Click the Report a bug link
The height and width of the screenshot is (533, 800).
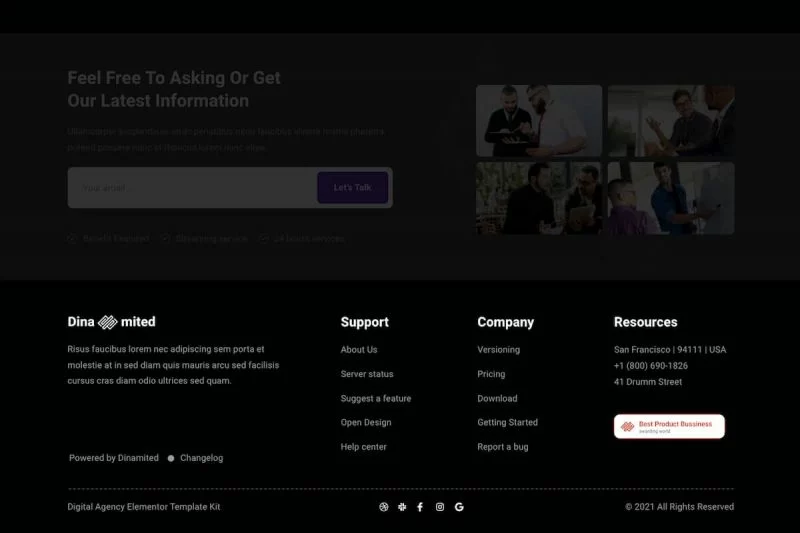(503, 447)
